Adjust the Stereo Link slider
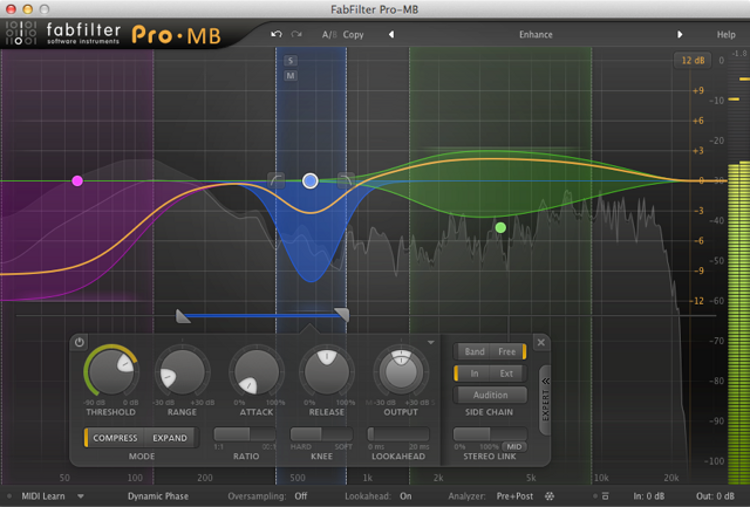The height and width of the screenshot is (507, 750). (x=490, y=434)
